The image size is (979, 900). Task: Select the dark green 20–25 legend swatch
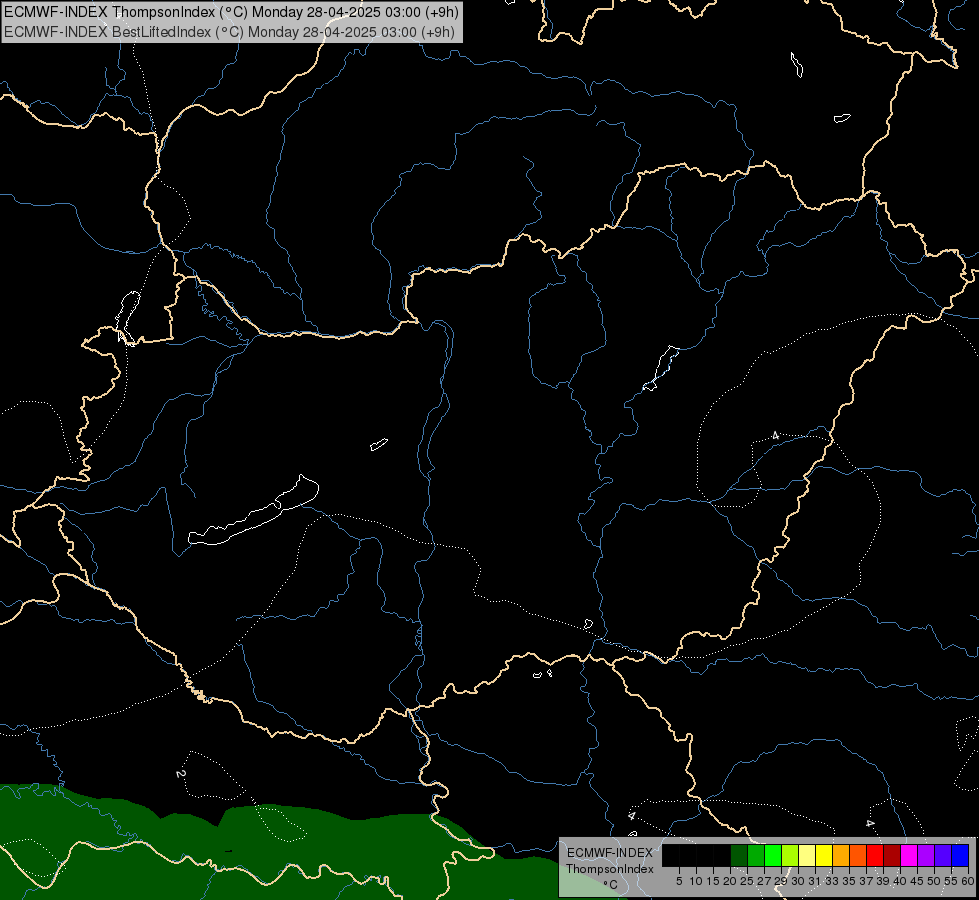[x=739, y=855]
